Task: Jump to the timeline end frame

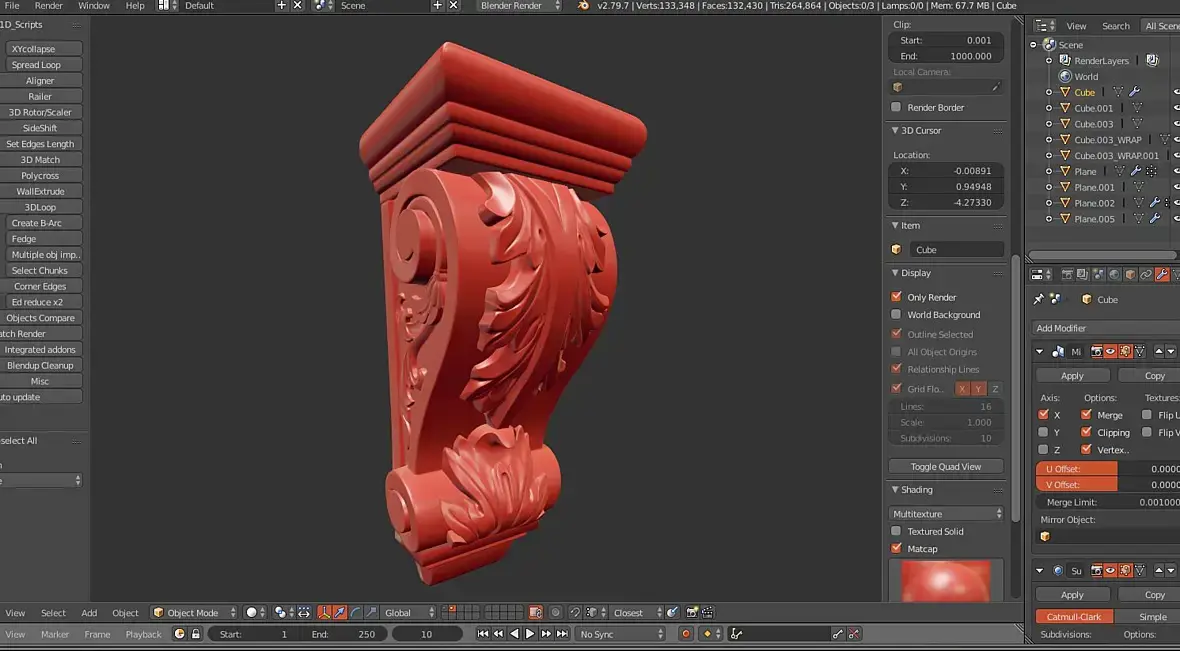Action: (x=562, y=634)
